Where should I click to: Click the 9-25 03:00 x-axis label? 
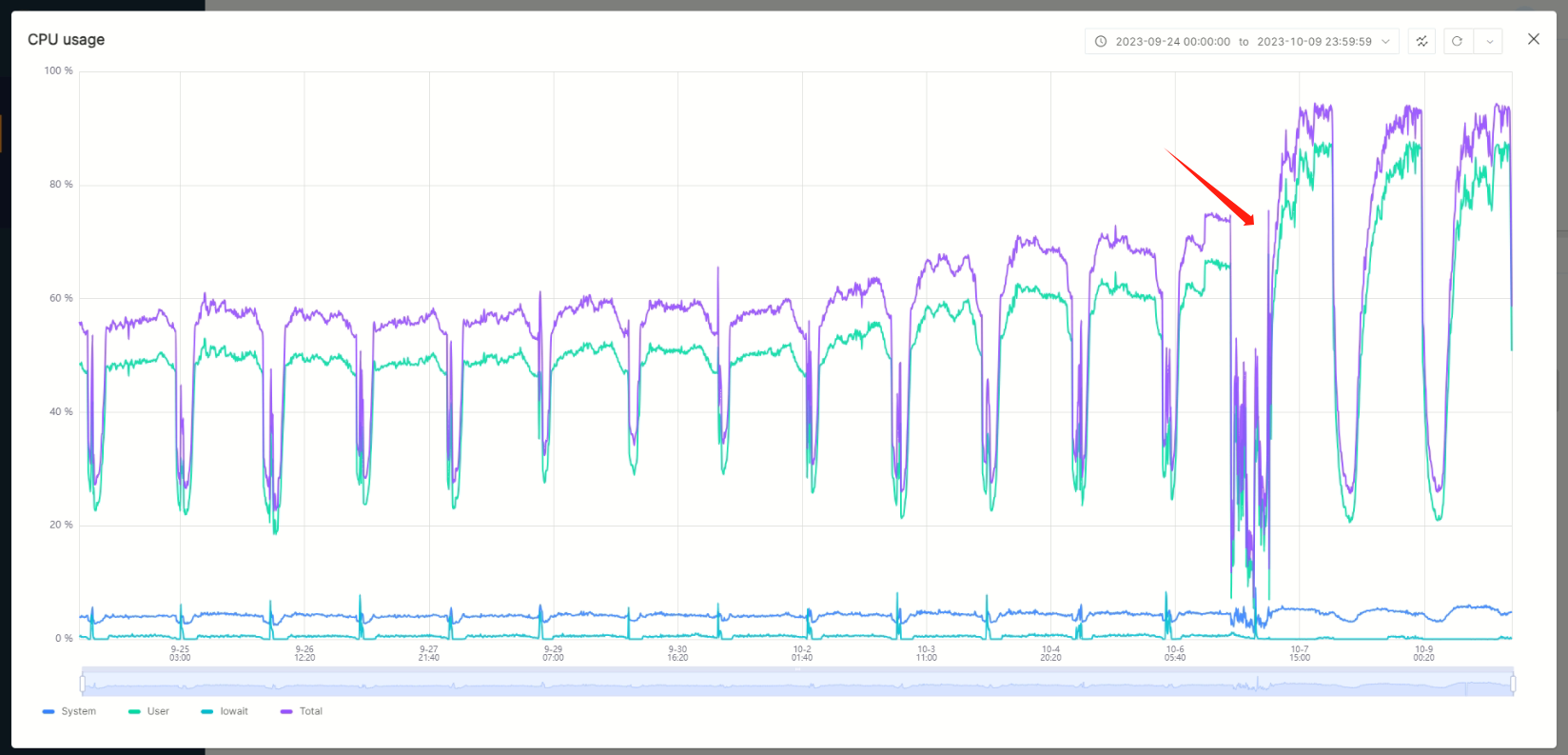click(x=180, y=653)
